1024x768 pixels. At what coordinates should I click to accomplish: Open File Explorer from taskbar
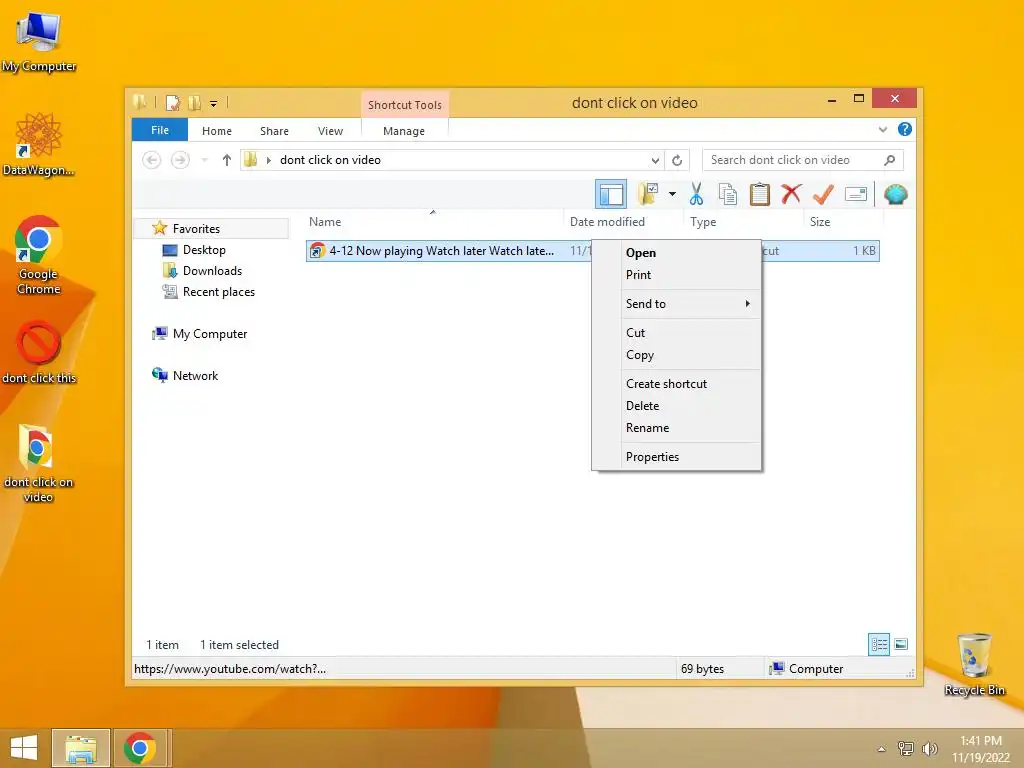click(80, 748)
